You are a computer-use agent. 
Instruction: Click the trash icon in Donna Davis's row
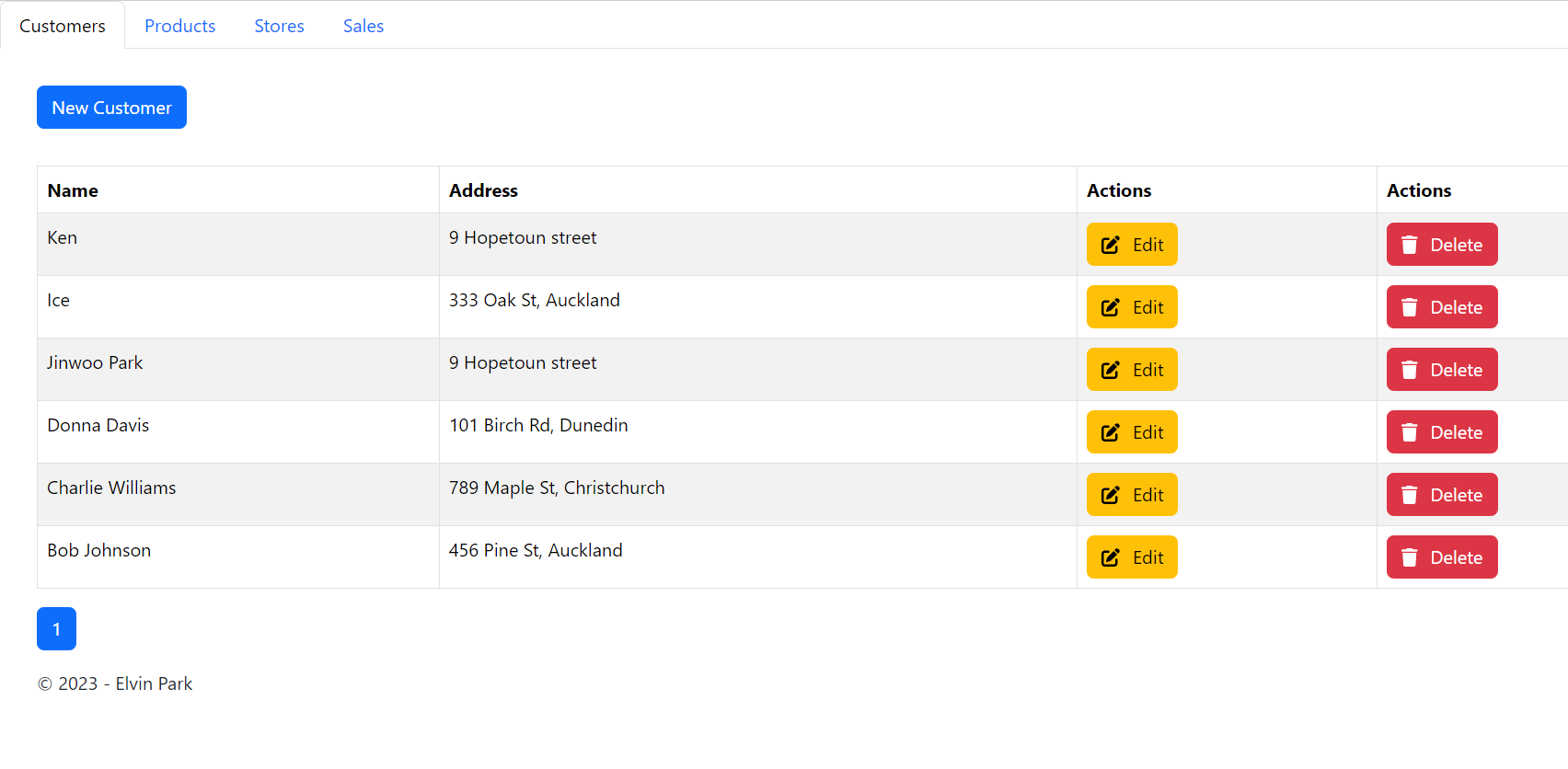point(1409,432)
